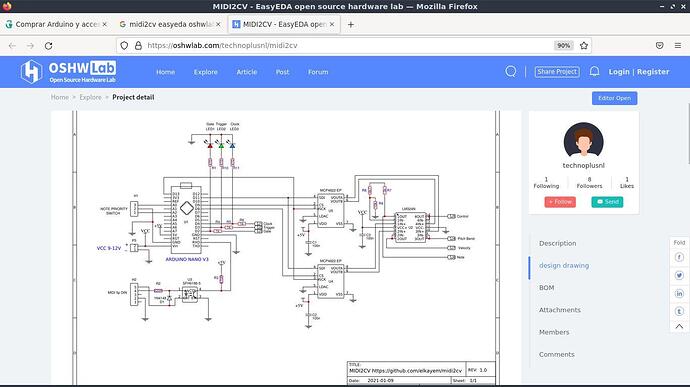Click the MIDI2CV schematic drawing
Image resolution: width=690 pixels, height=387 pixels.
click(x=286, y=247)
